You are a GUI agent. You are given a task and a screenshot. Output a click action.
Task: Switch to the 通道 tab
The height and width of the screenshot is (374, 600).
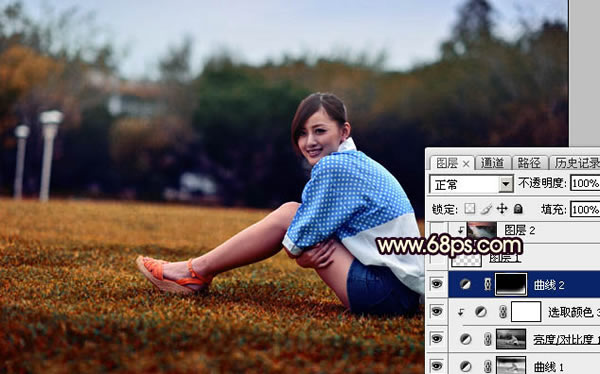492,163
